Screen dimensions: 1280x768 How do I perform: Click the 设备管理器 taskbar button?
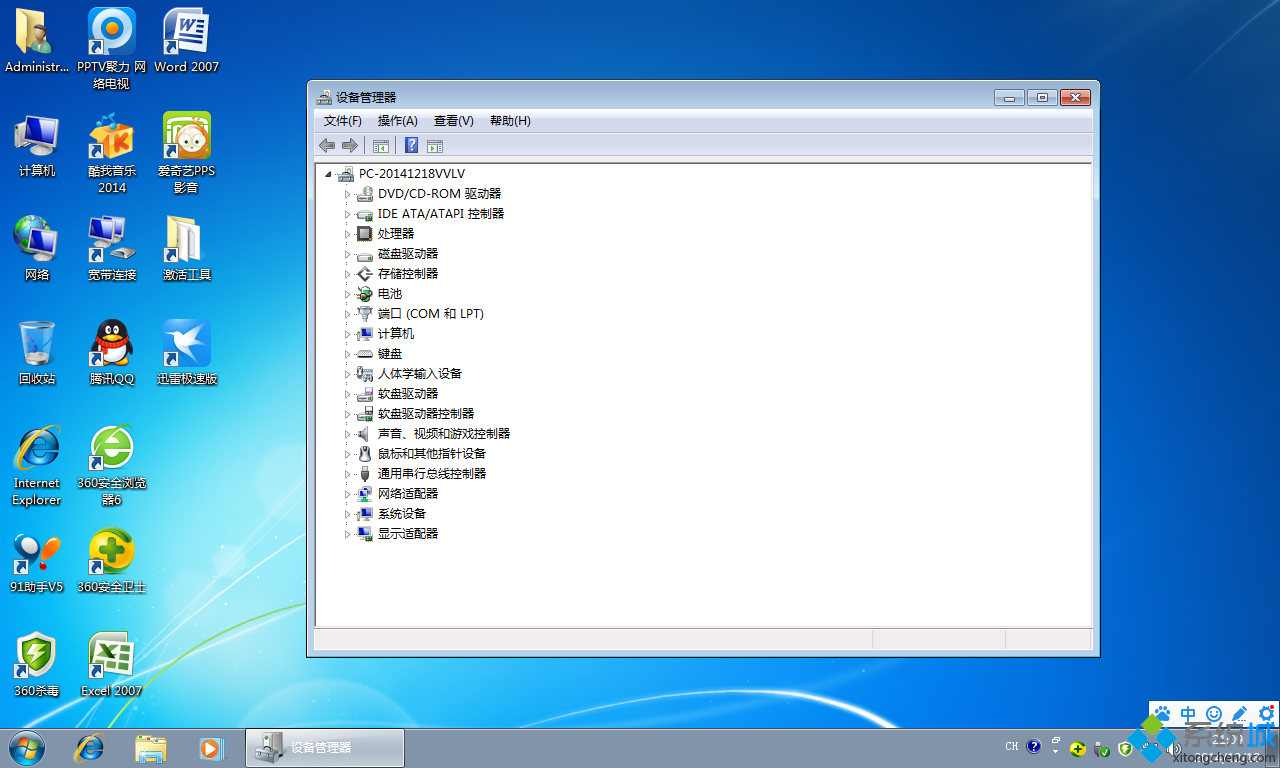[x=325, y=748]
